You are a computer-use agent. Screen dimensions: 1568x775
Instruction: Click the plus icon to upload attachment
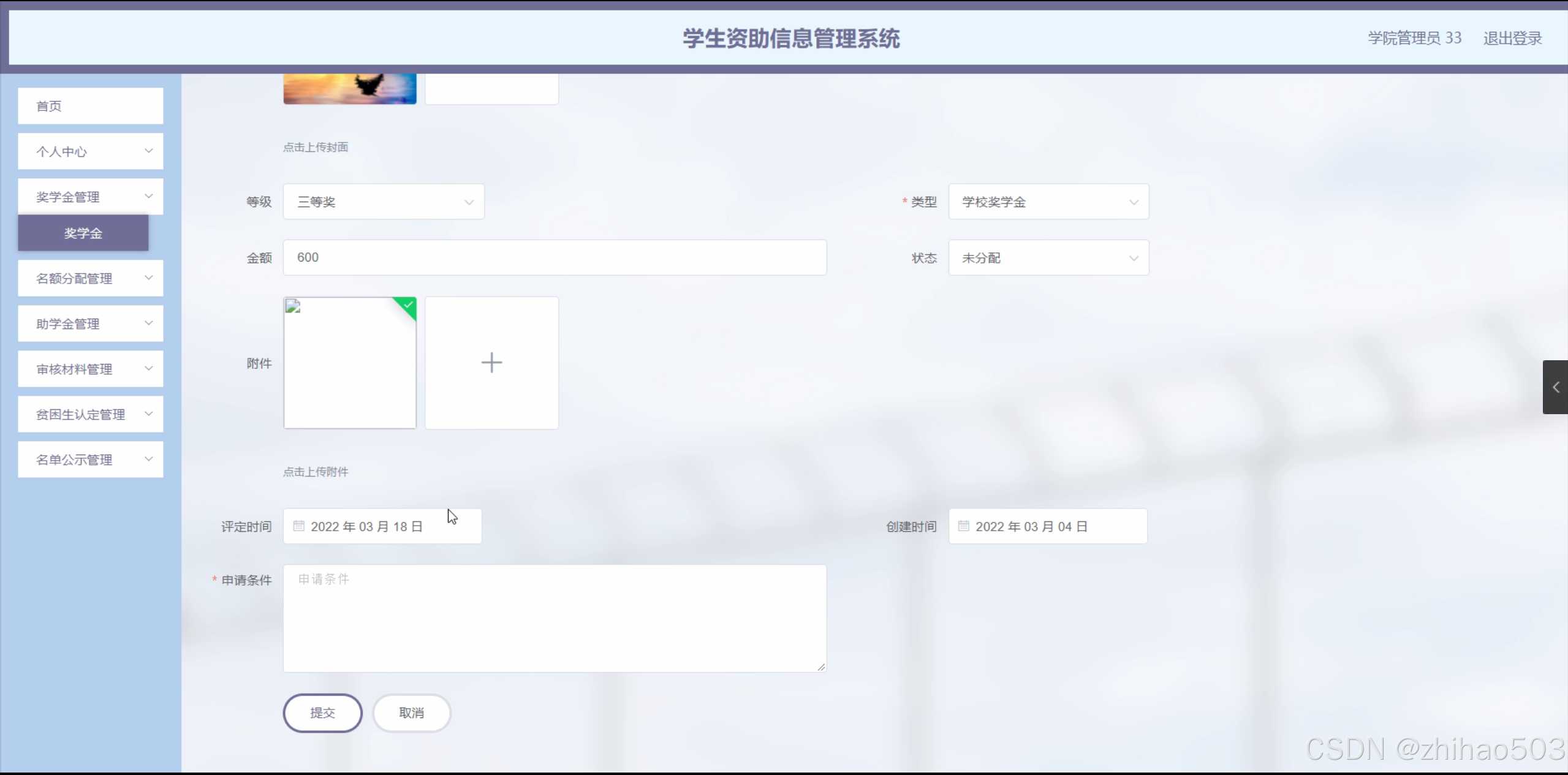491,363
